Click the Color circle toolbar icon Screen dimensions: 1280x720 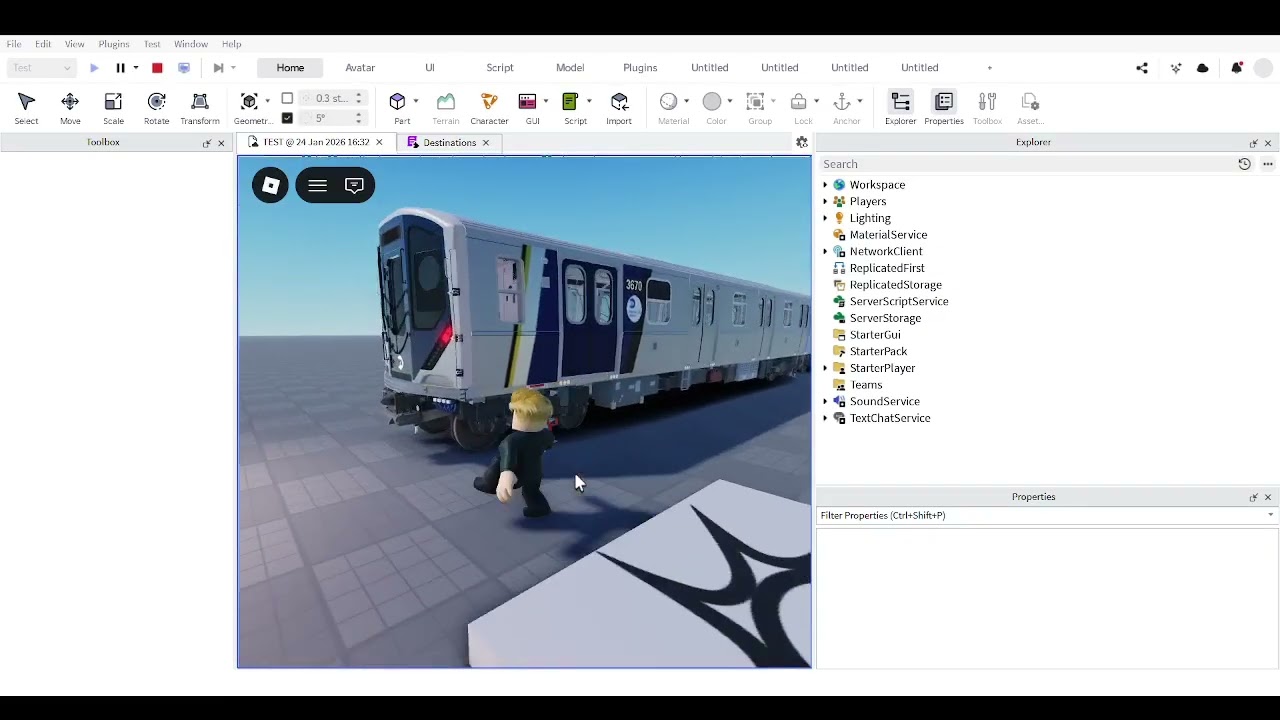pos(712,101)
